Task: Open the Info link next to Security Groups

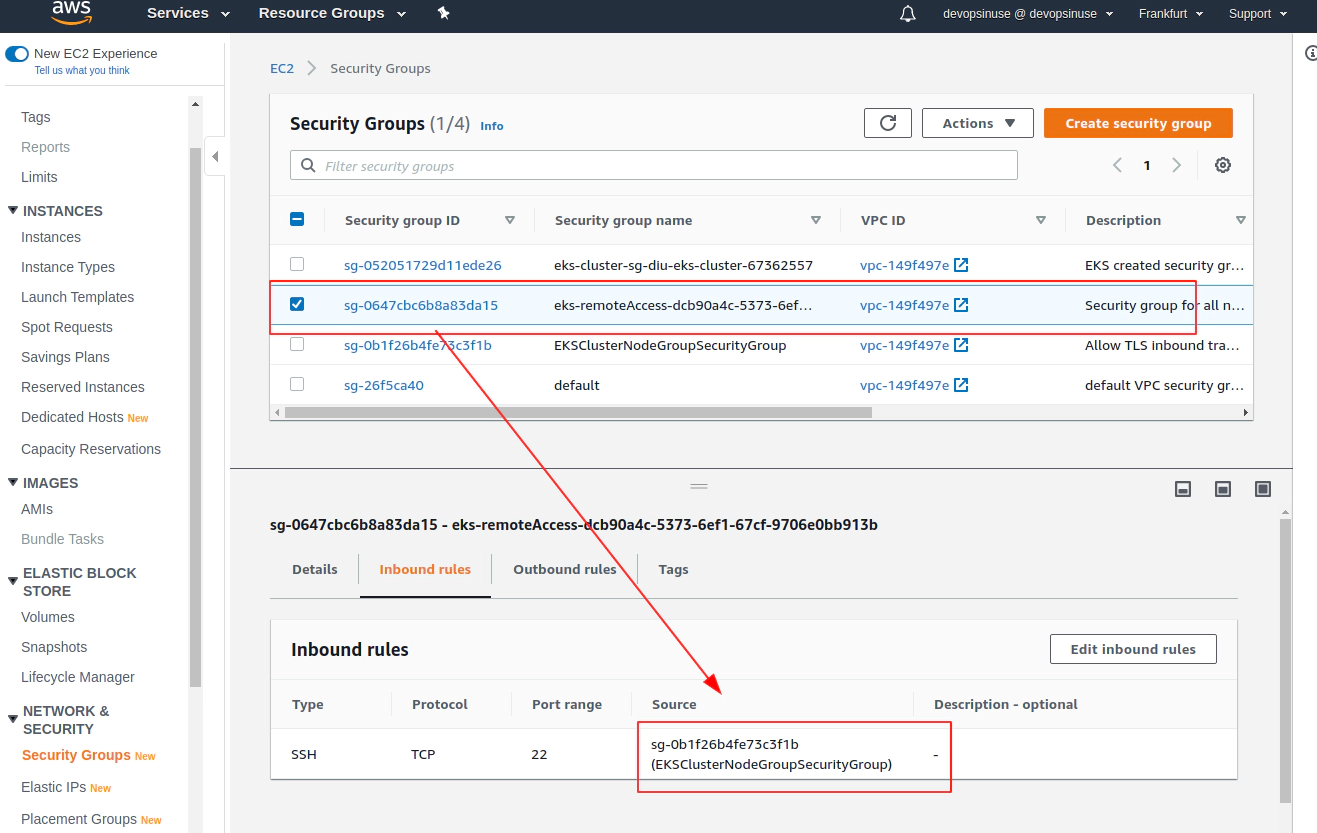Action: 492,126
